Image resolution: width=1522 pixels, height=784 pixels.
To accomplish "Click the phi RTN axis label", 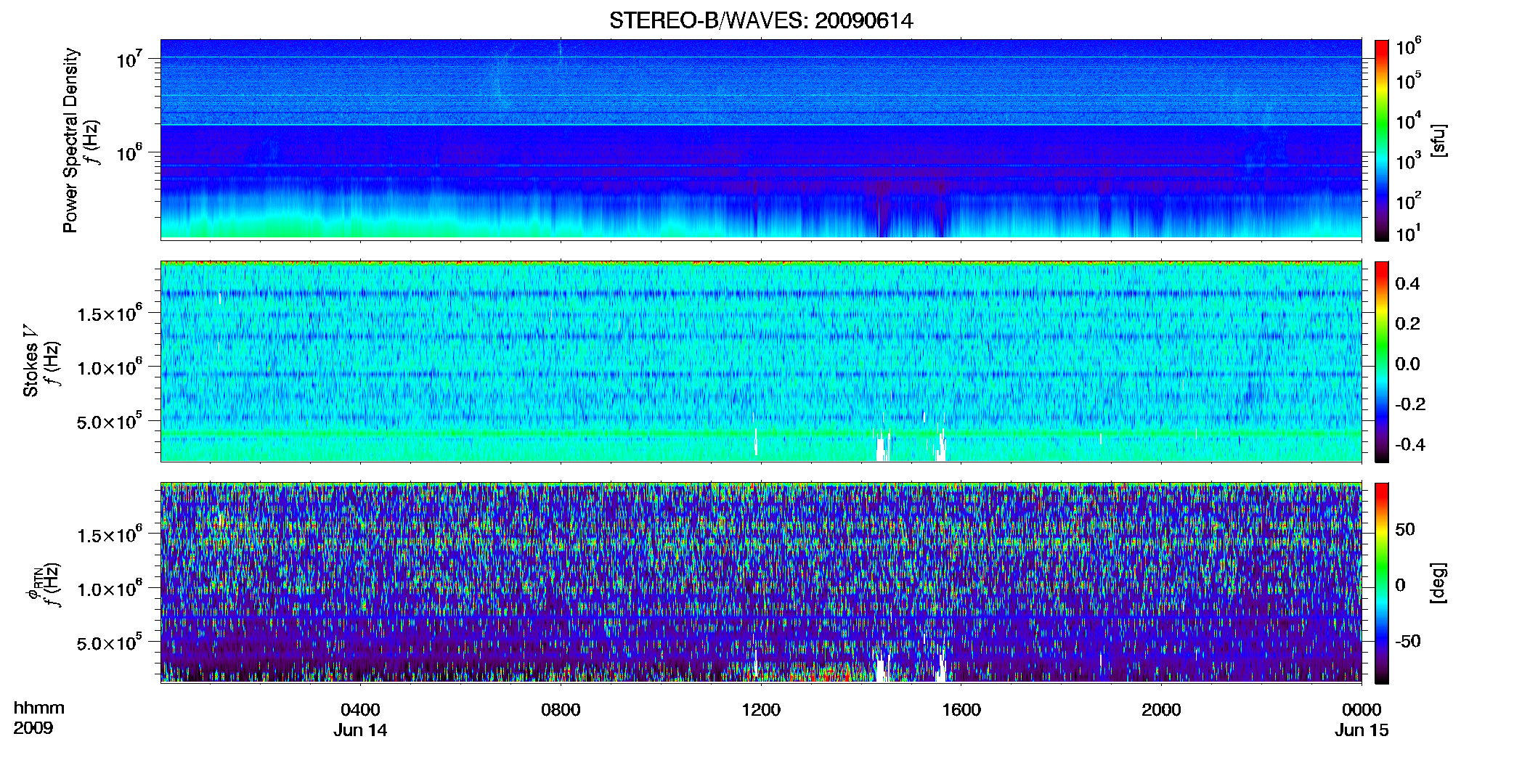I will click(x=33, y=585).
